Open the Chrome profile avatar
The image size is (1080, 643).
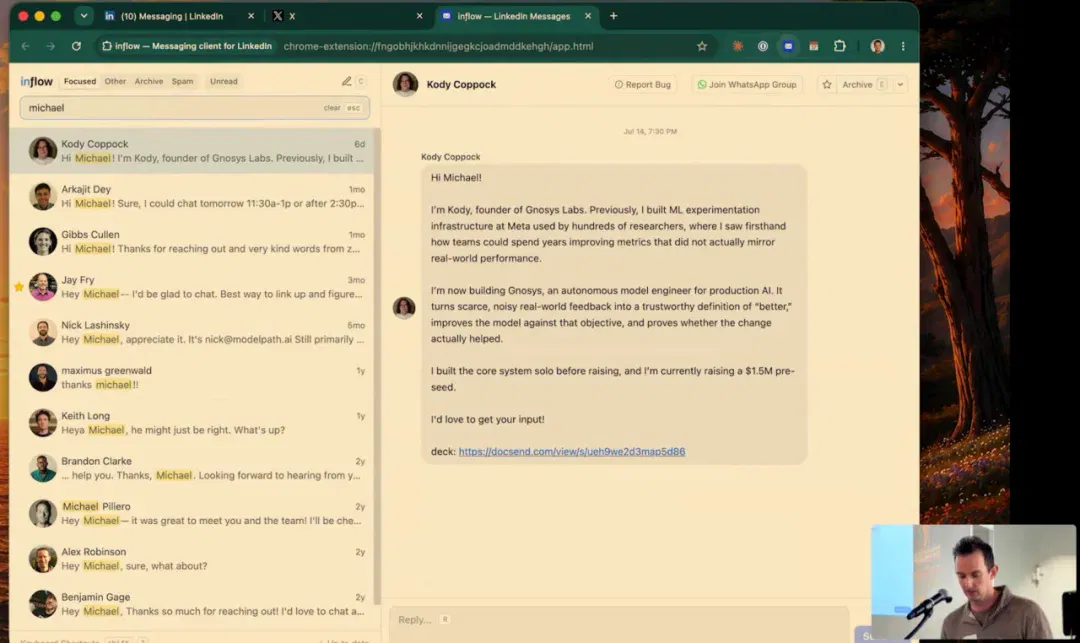878,46
